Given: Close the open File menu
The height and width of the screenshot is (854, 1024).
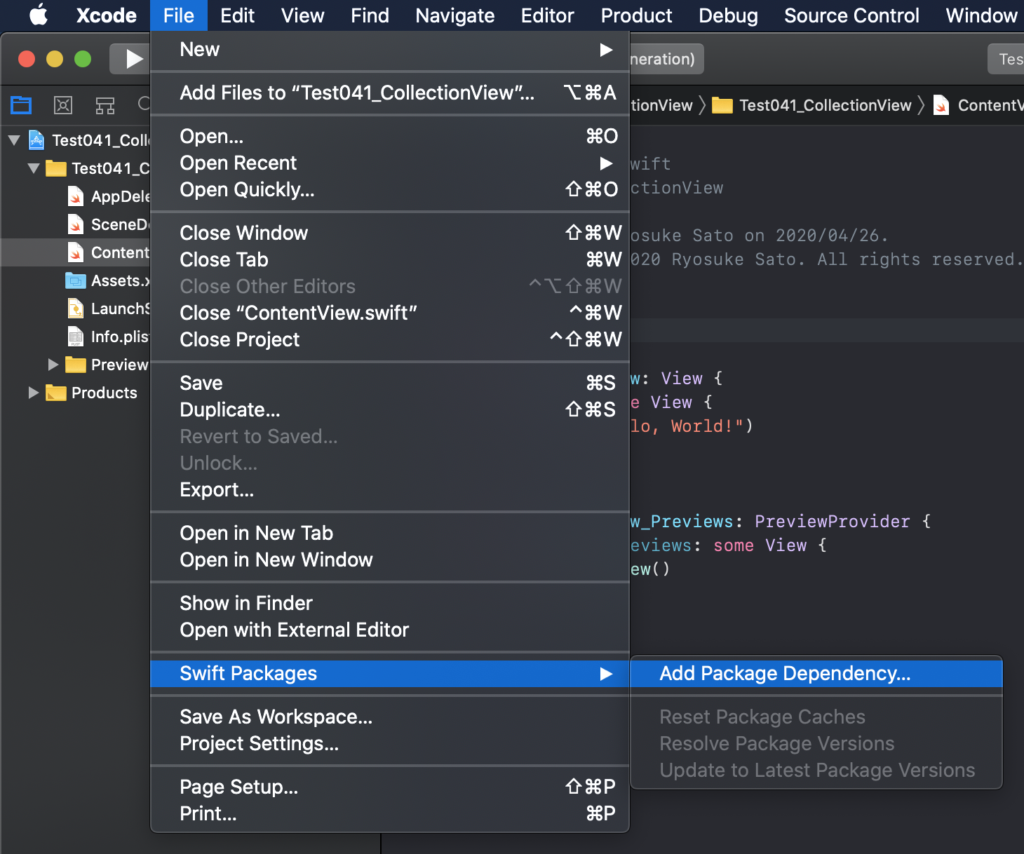Looking at the screenshot, I should [x=178, y=15].
